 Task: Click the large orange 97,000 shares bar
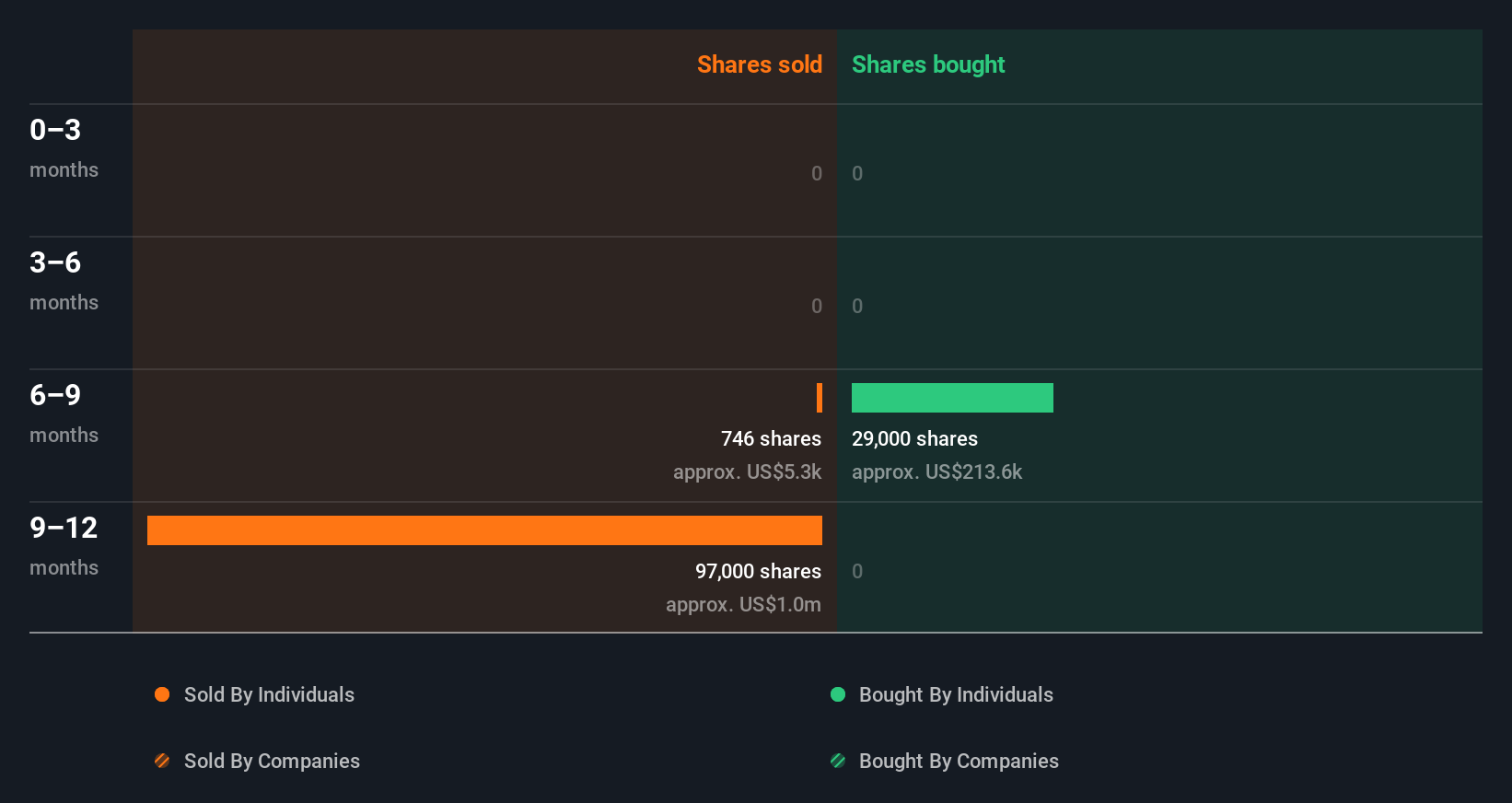(x=484, y=530)
